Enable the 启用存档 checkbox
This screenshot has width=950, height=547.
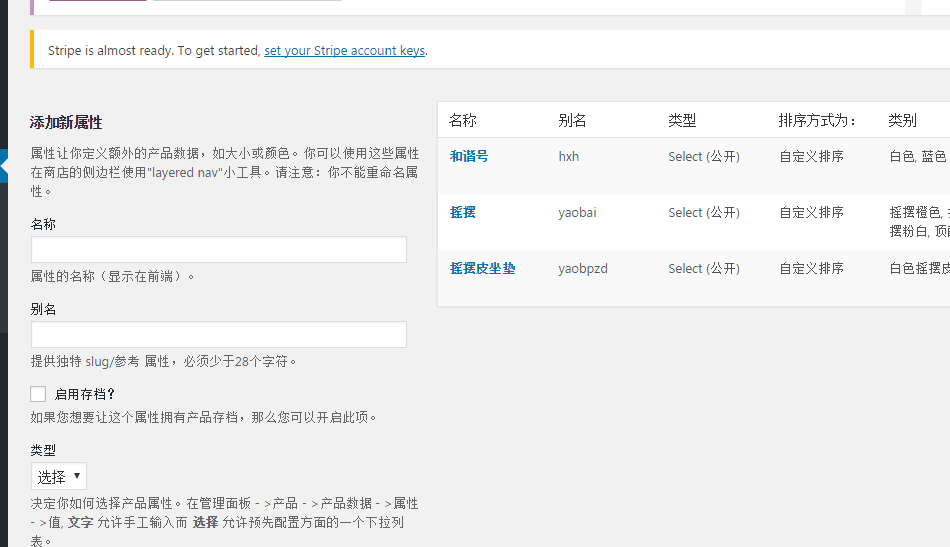click(39, 394)
